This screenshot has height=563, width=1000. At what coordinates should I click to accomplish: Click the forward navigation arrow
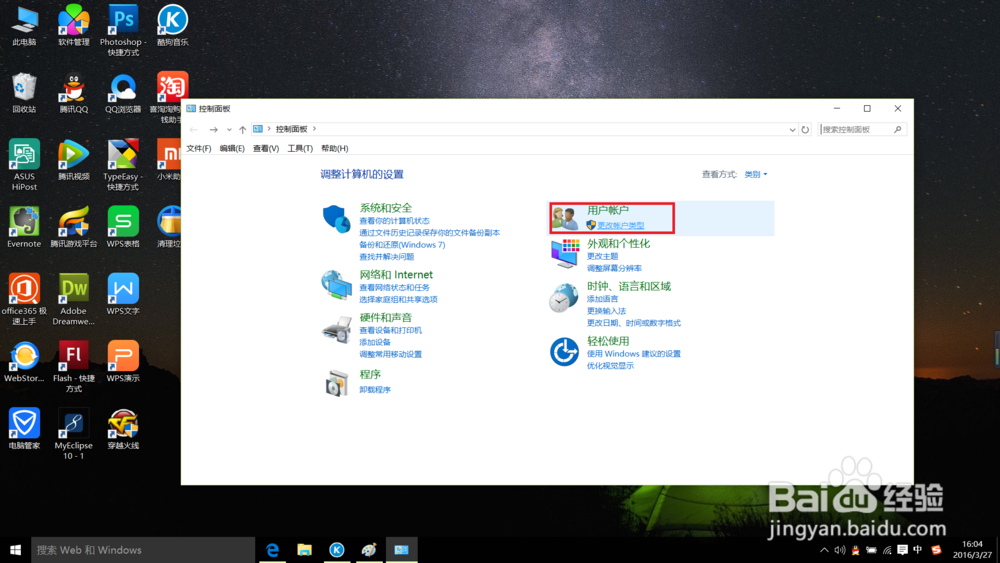(x=214, y=129)
